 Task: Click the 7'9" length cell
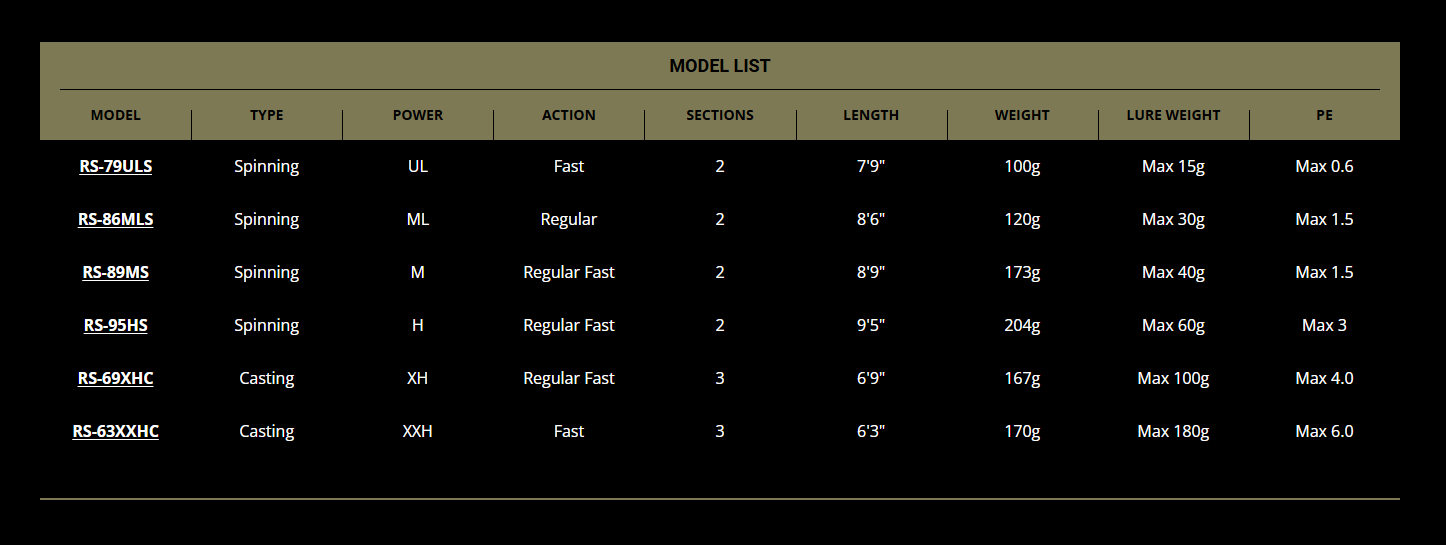point(871,166)
